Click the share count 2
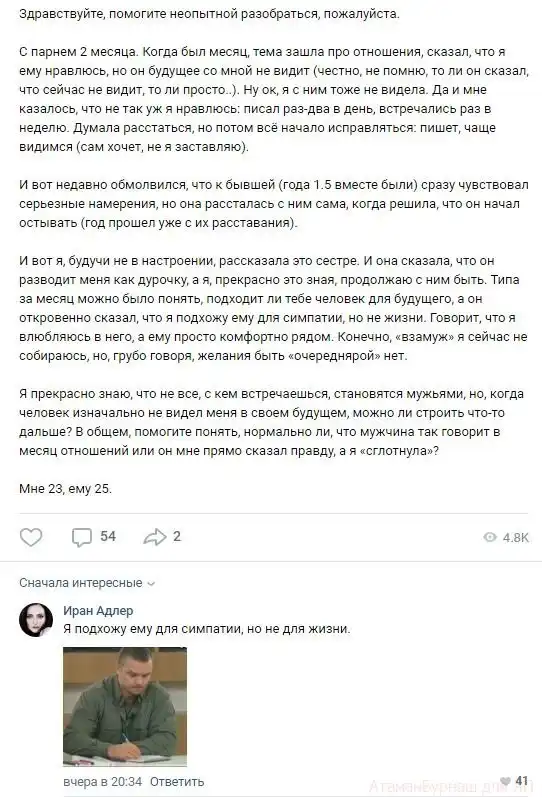The height and width of the screenshot is (797, 542). coord(177,536)
